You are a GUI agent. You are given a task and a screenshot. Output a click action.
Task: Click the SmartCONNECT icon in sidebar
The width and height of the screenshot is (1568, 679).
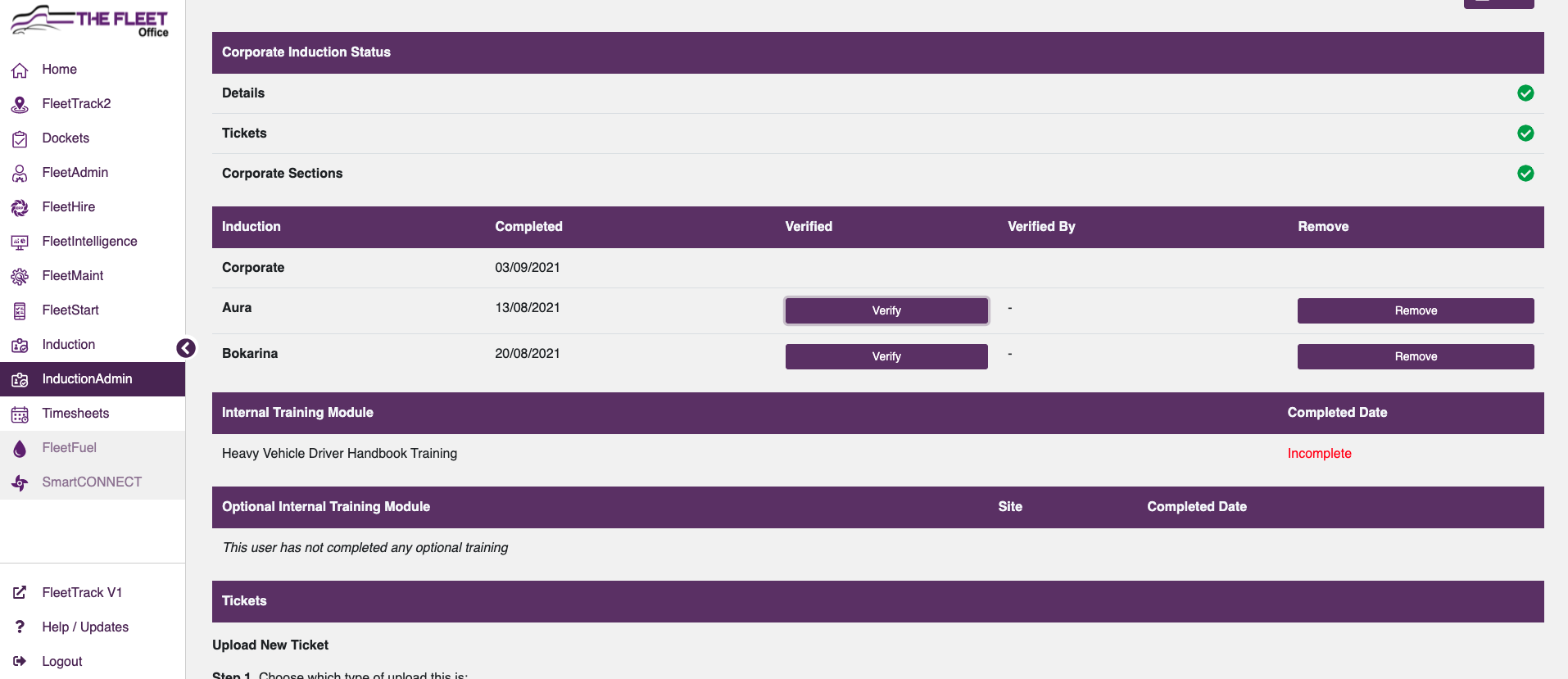point(20,483)
